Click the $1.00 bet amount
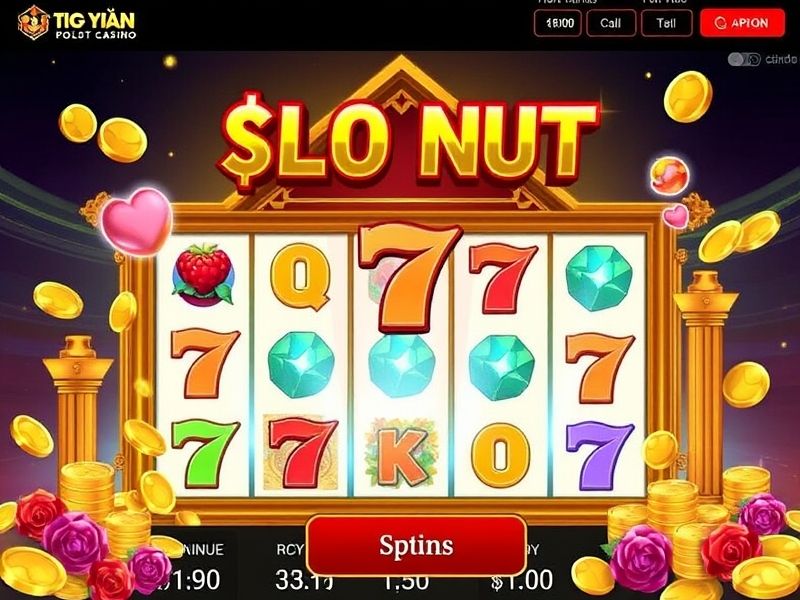This screenshot has width=800, height=600. pyautogui.click(x=522, y=580)
